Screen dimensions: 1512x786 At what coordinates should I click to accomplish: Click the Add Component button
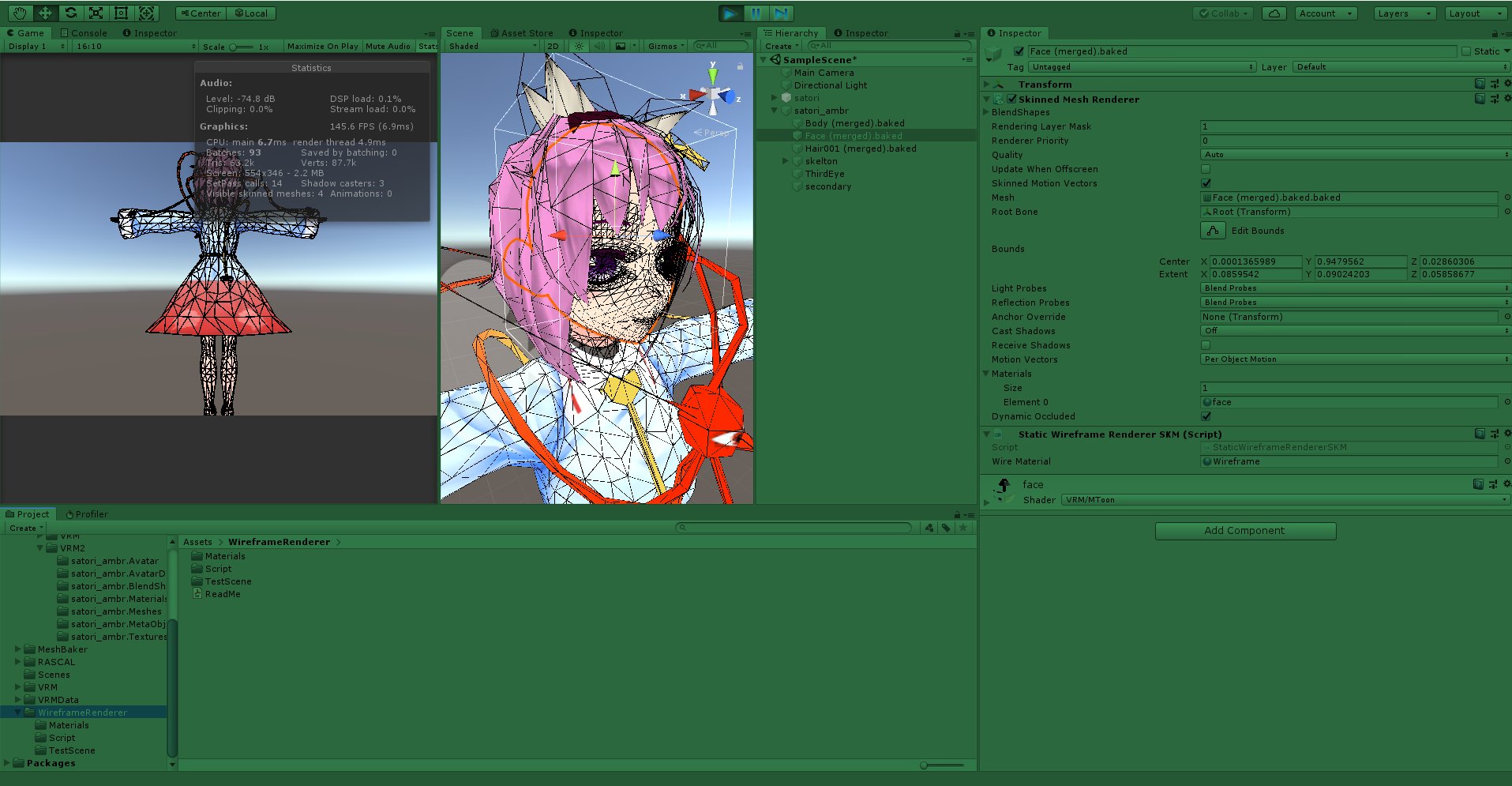pyautogui.click(x=1245, y=531)
